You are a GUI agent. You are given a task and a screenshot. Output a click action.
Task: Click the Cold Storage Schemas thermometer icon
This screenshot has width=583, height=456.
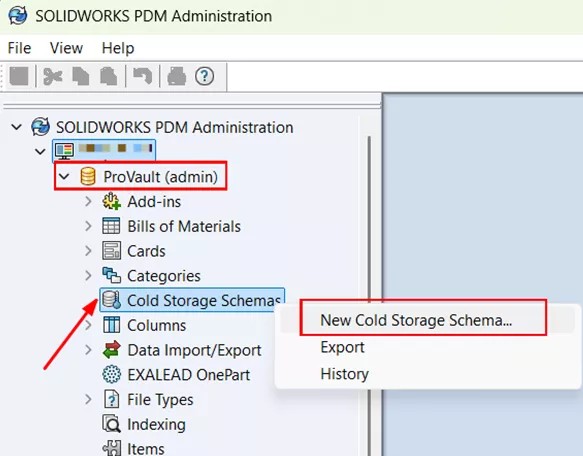click(111, 300)
